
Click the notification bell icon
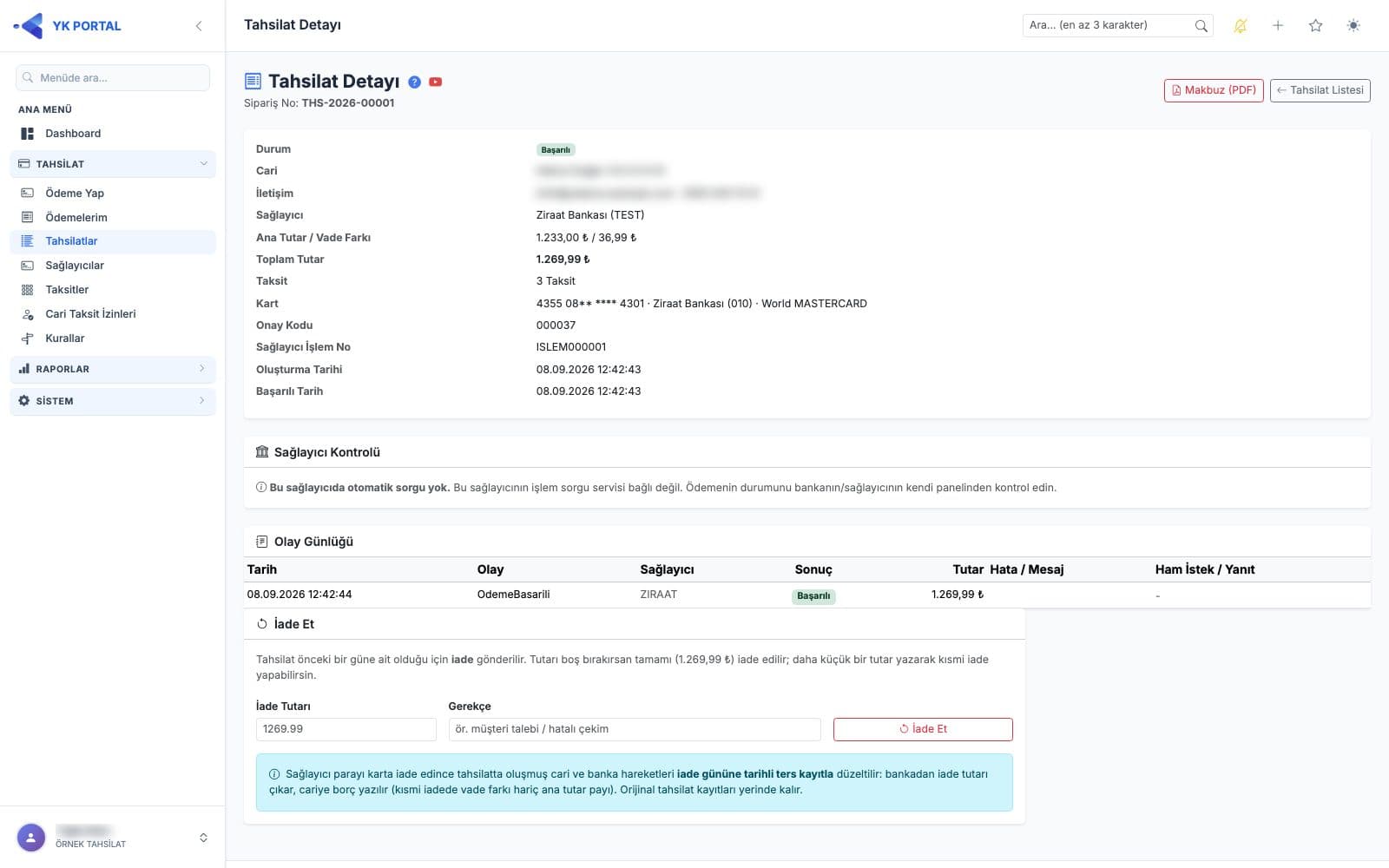tap(1240, 26)
